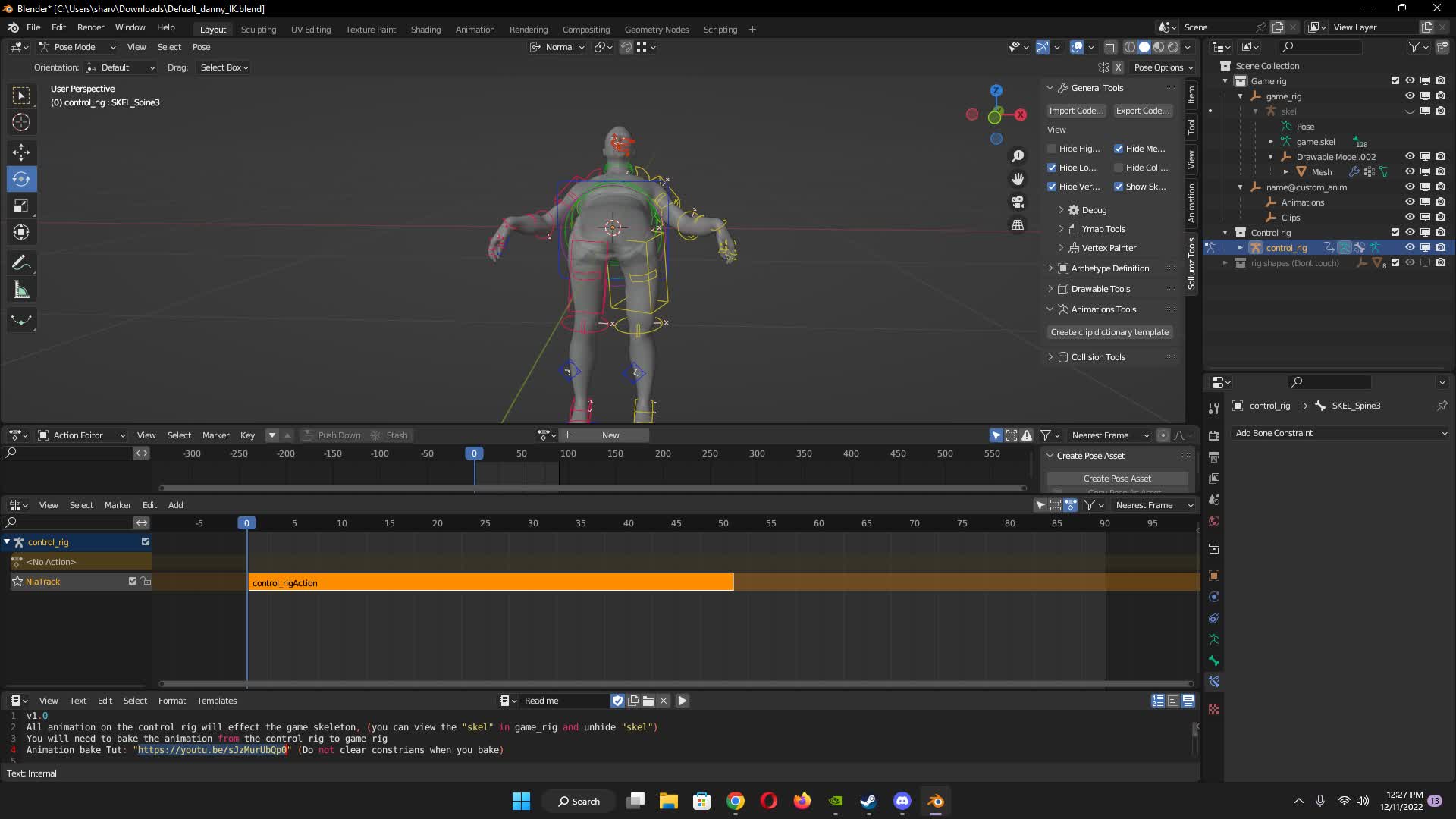This screenshot has width=1456, height=819.
Task: Toggle camera view icon in viewport
Action: (1018, 202)
